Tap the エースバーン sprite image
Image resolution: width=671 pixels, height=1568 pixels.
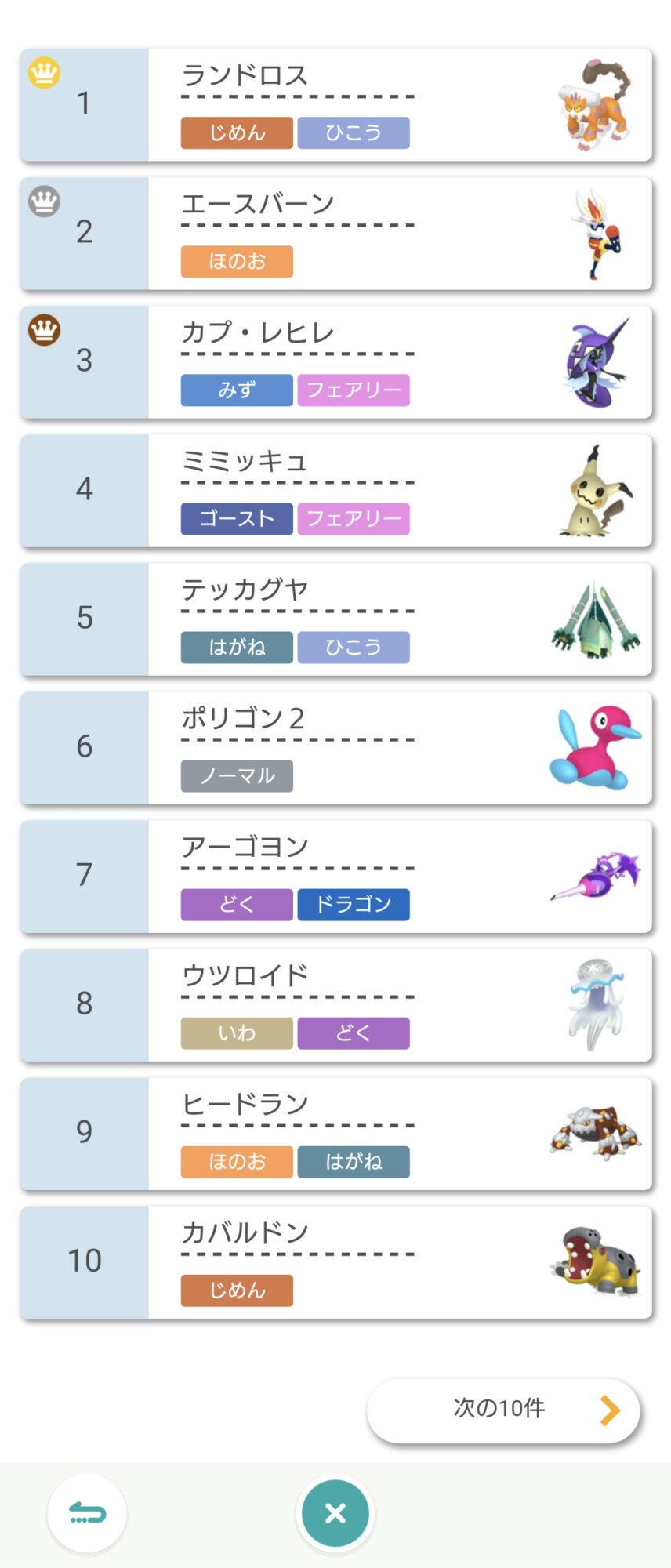click(598, 233)
